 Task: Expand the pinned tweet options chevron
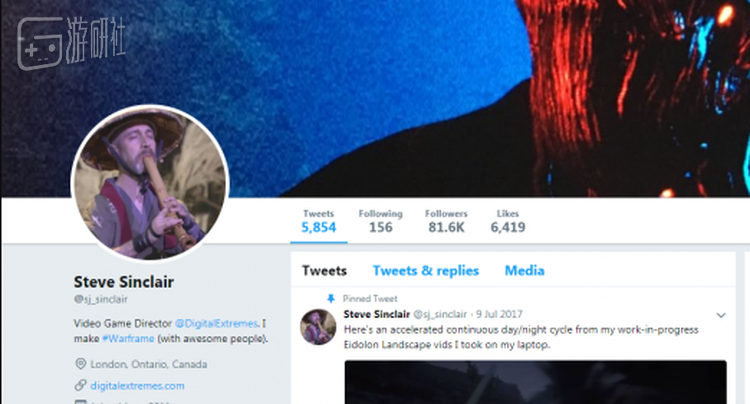(721, 315)
